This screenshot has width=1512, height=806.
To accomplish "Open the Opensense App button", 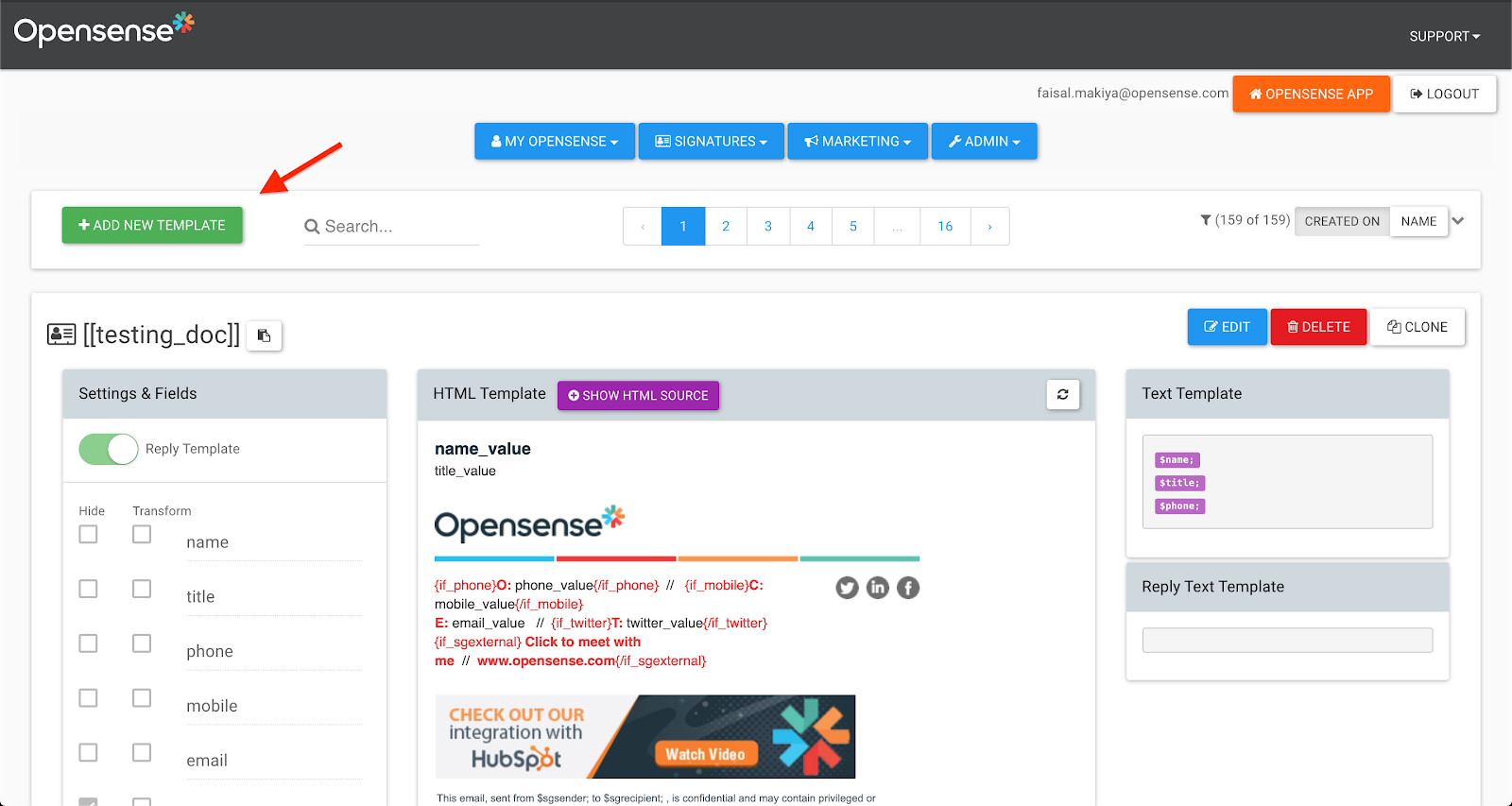I will tap(1312, 94).
